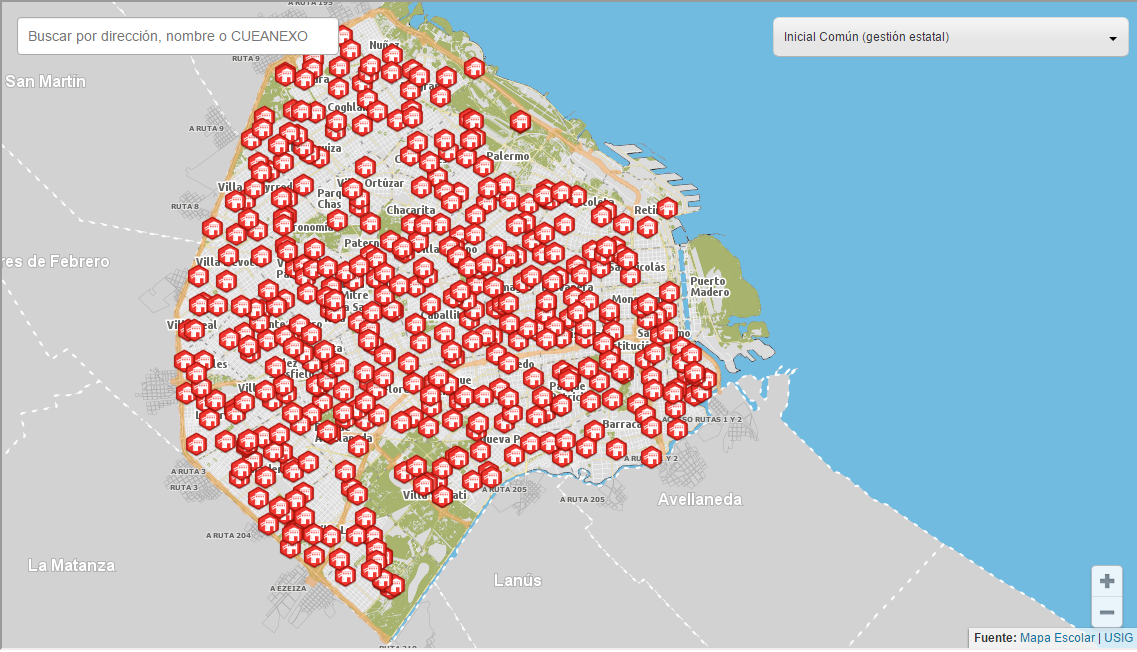The width and height of the screenshot is (1137, 652).
Task: Select a school marker near Villa Real
Action: pyautogui.click(x=195, y=330)
